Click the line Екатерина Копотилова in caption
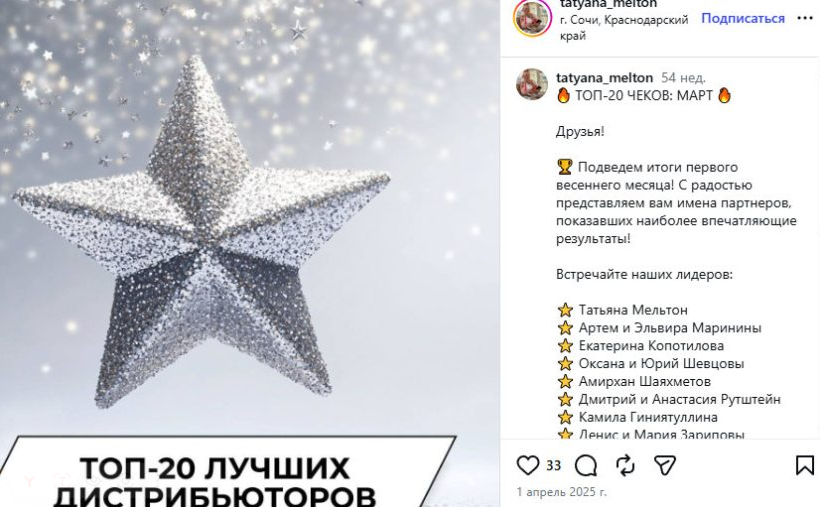 (651, 345)
